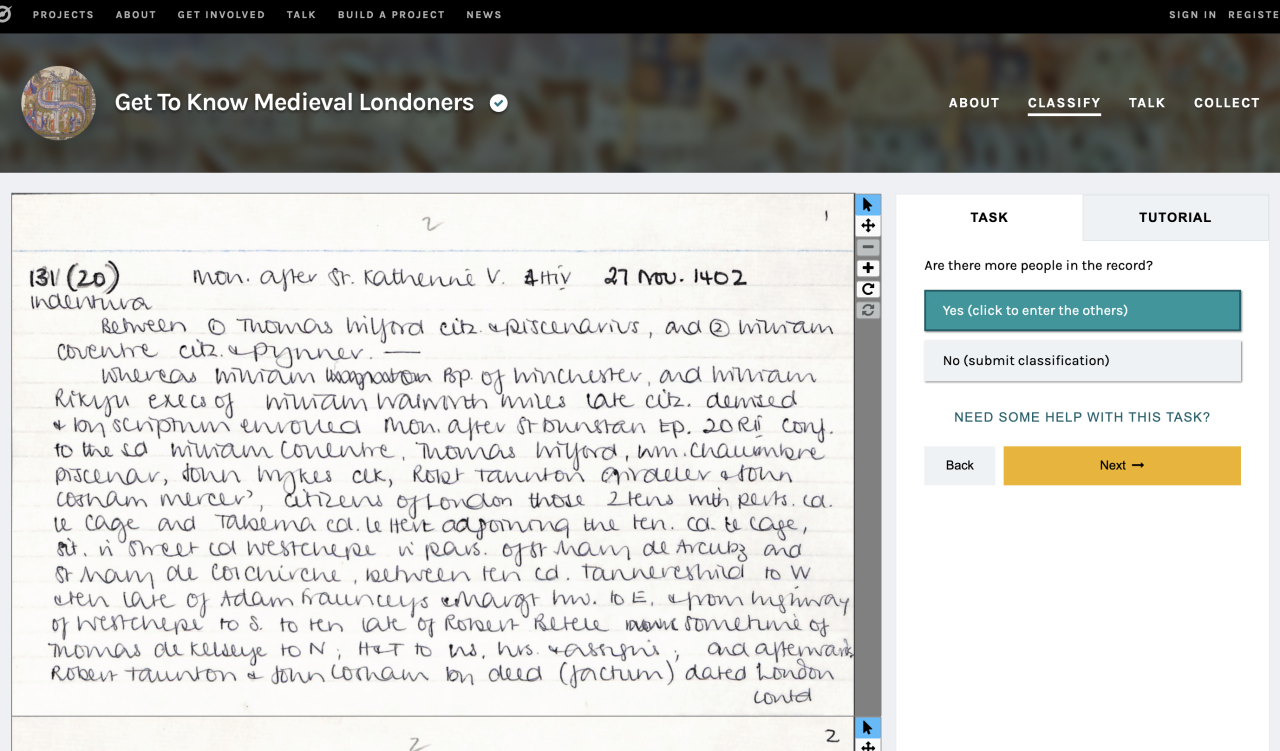This screenshot has width=1280, height=751.
Task: Open TALK in the top black navigation bar
Action: coord(301,15)
